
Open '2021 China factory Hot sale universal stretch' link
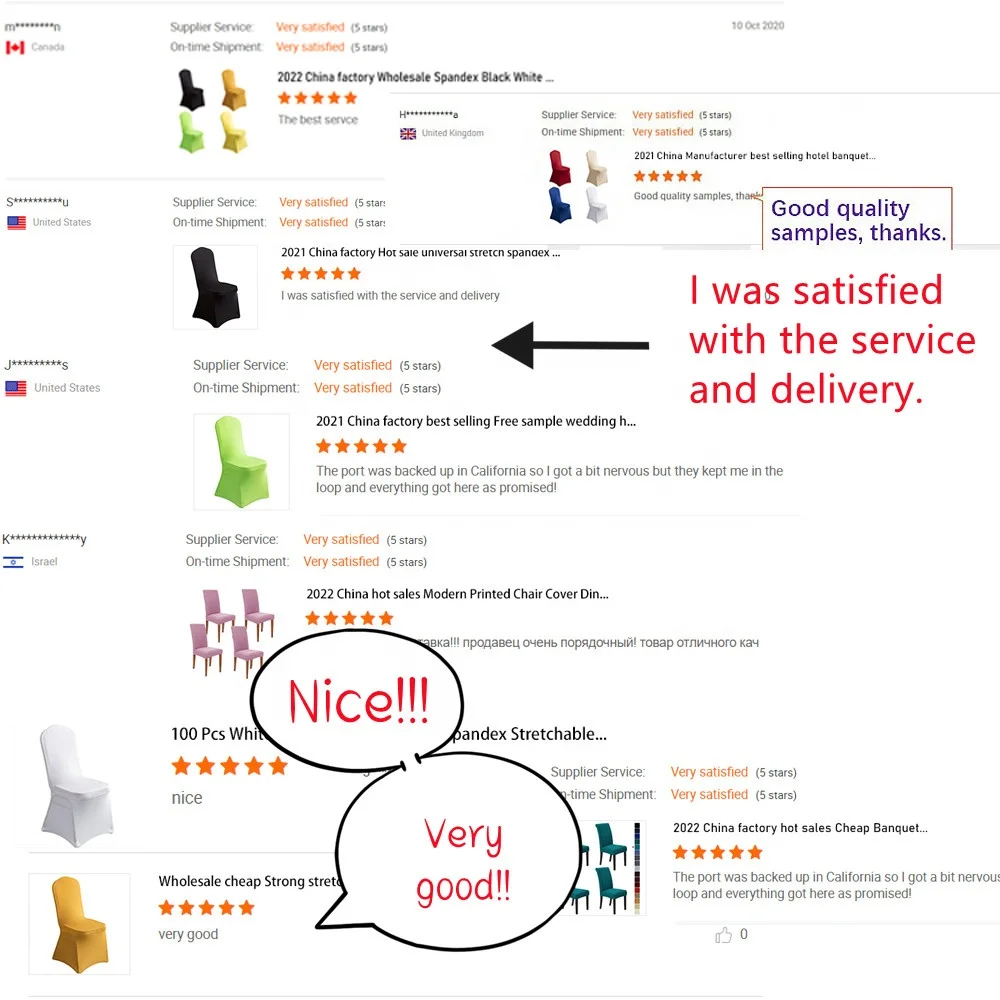(421, 253)
